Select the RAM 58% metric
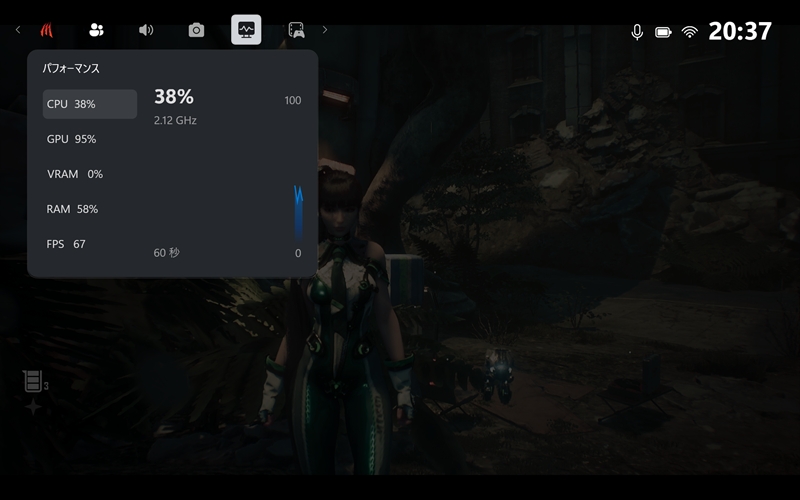 click(x=90, y=209)
